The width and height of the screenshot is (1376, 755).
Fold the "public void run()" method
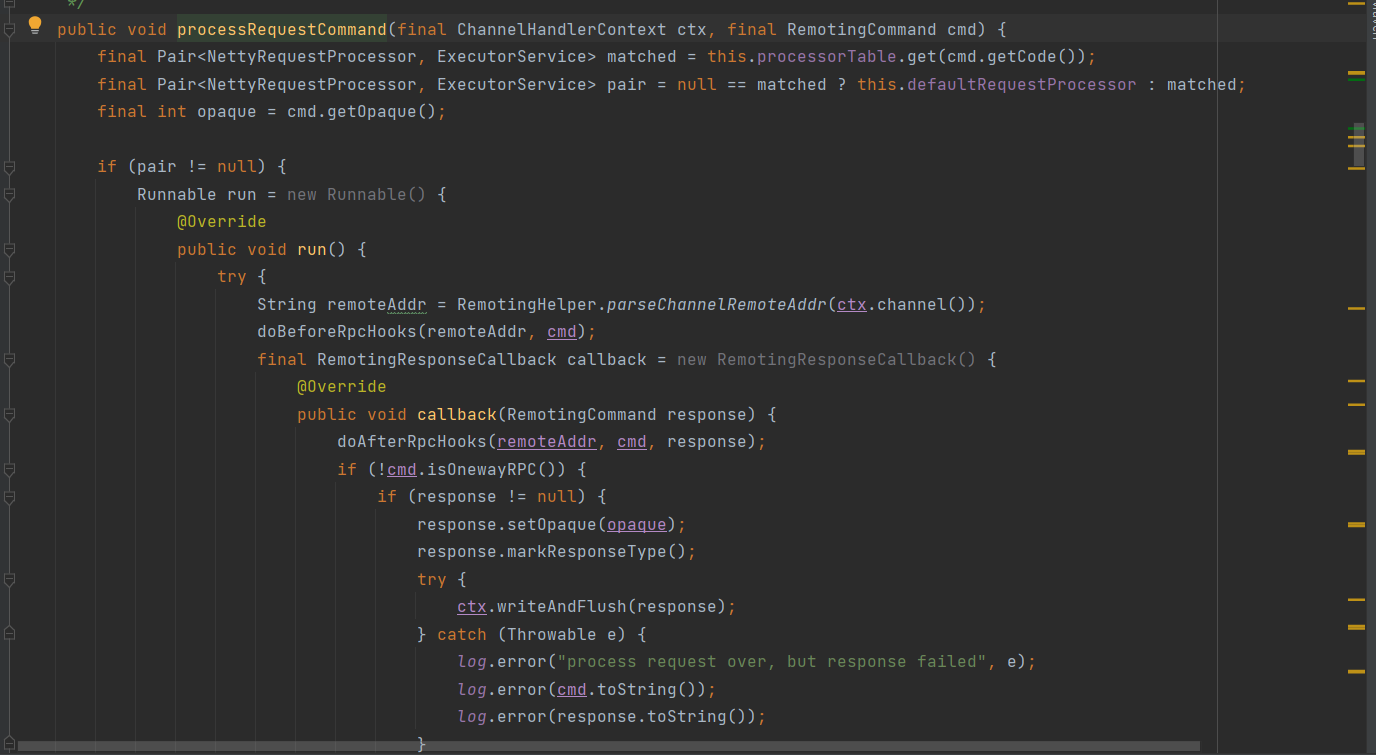pyautogui.click(x=9, y=249)
